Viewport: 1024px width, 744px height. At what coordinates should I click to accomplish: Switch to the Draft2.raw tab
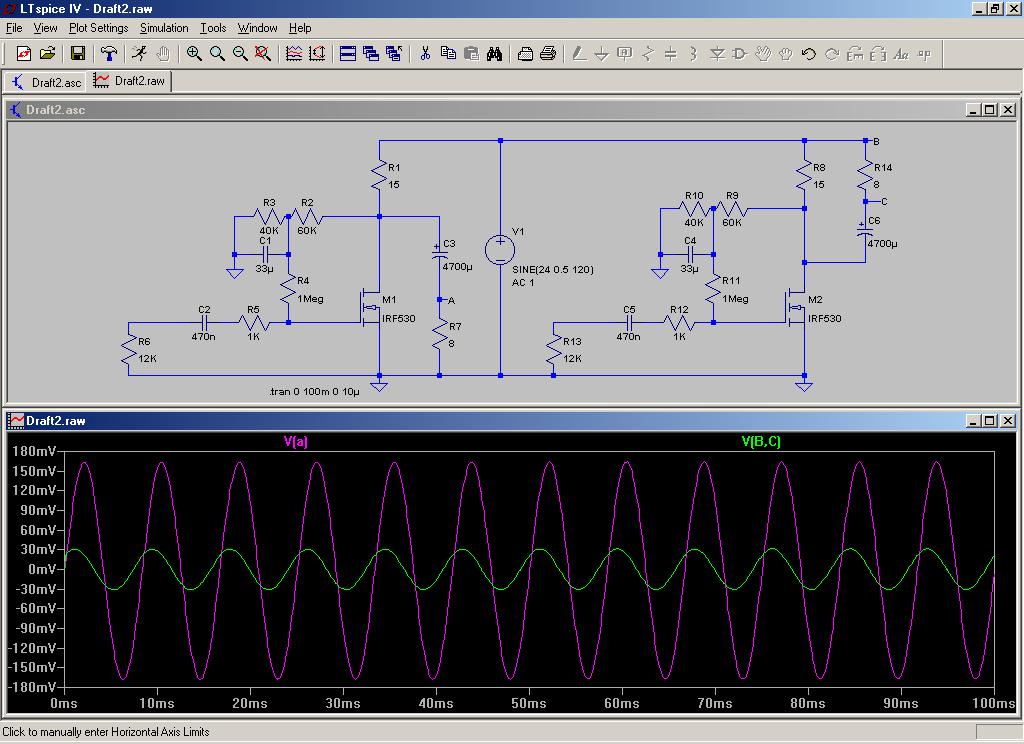tap(129, 81)
